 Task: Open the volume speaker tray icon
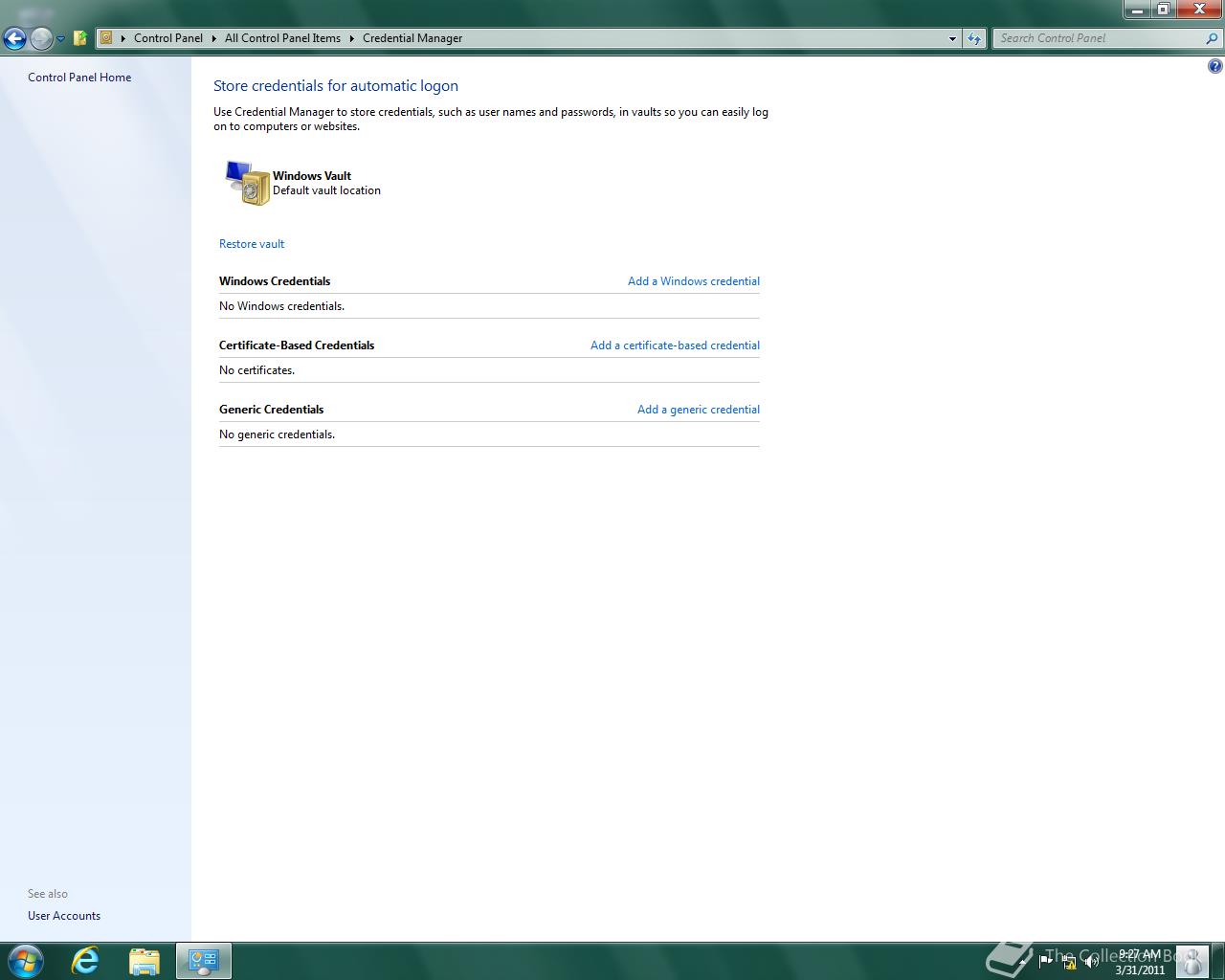point(1092,962)
